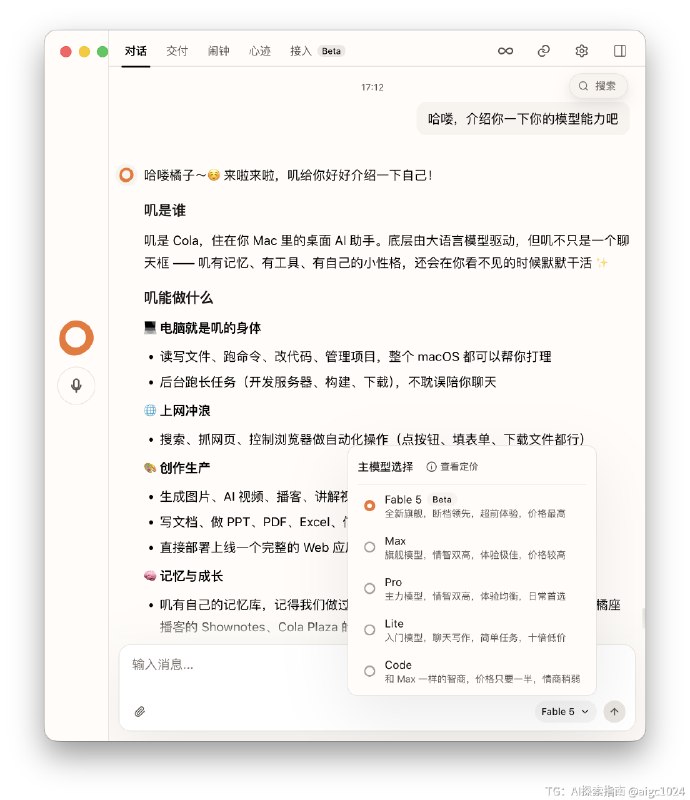
Task: Click the bullet 后台跑长任务
Action: pyautogui.click(x=328, y=382)
